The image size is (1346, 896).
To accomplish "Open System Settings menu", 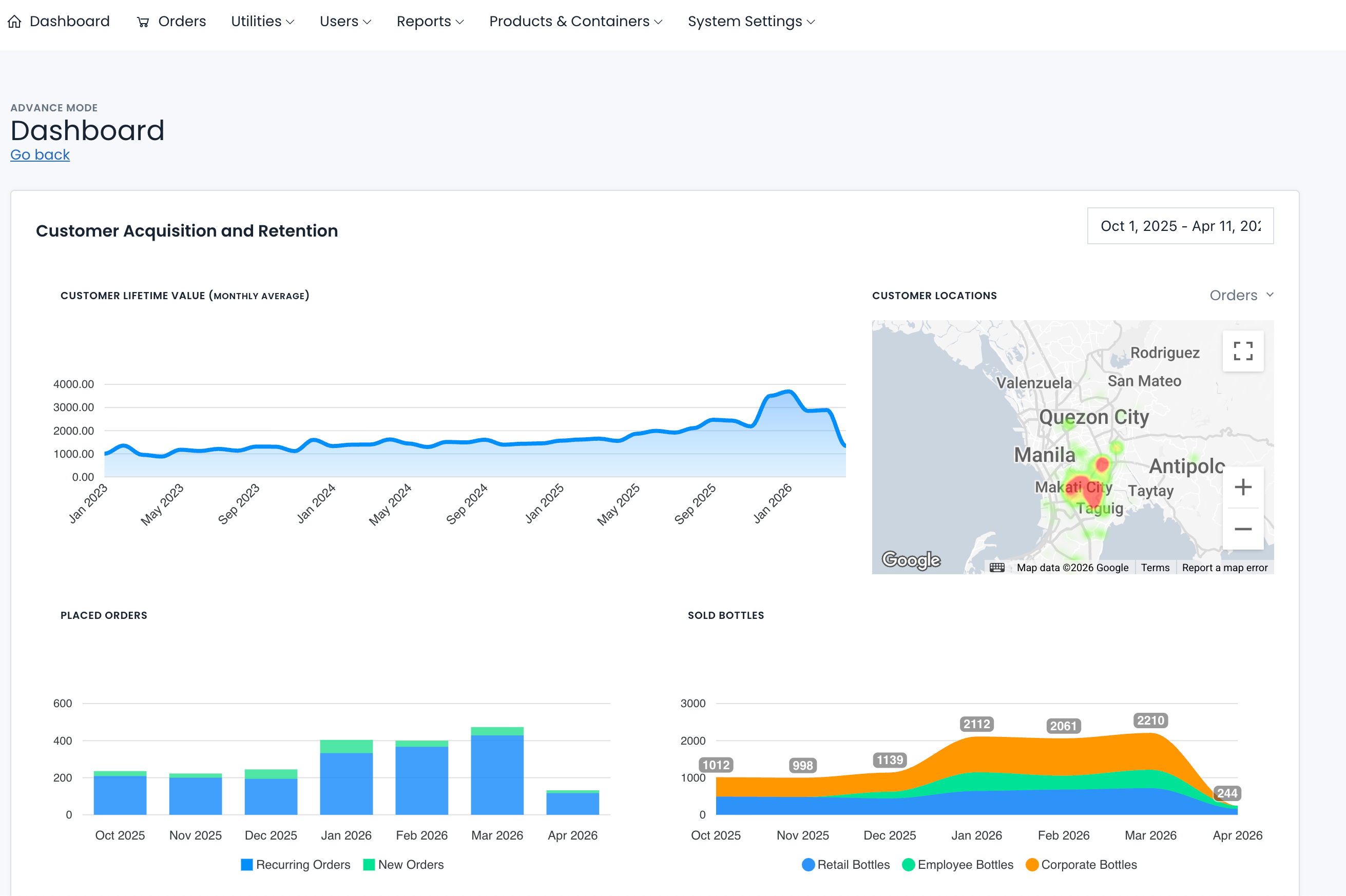I will point(751,22).
